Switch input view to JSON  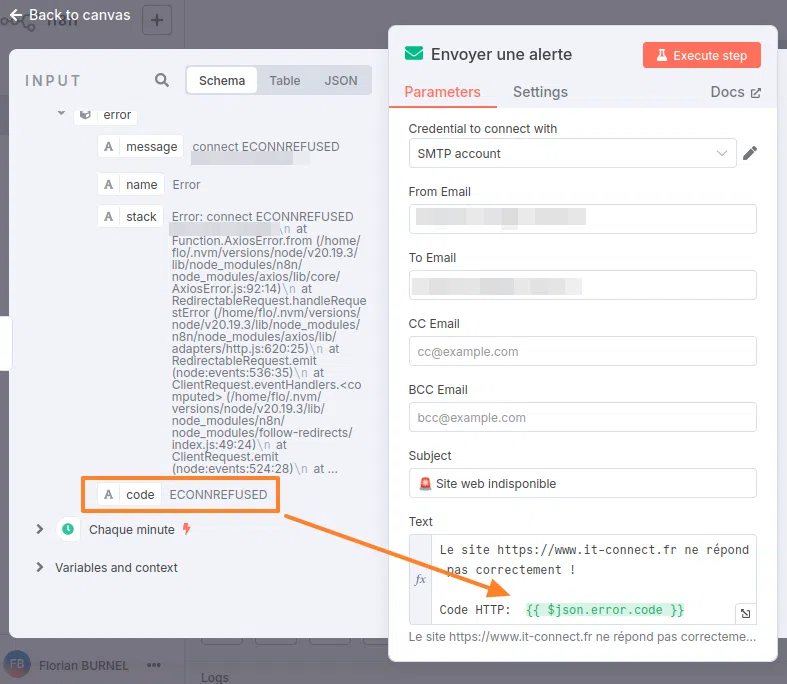tap(341, 80)
